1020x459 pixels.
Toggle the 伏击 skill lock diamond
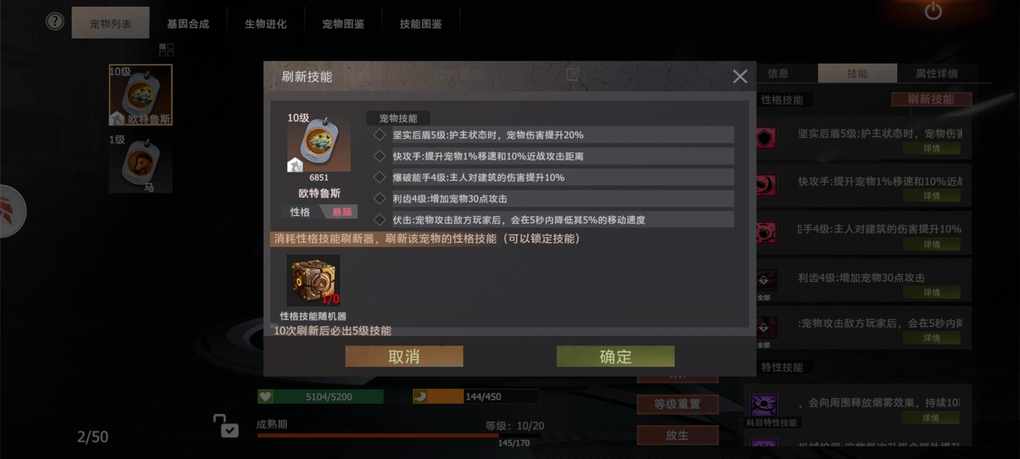380,220
